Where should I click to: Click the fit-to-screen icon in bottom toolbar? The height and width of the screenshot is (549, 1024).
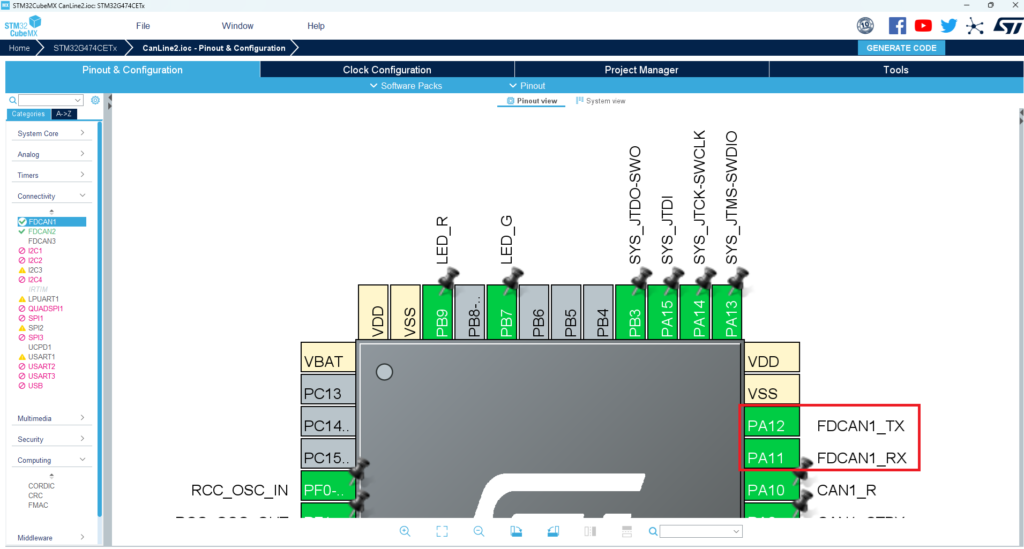(442, 531)
